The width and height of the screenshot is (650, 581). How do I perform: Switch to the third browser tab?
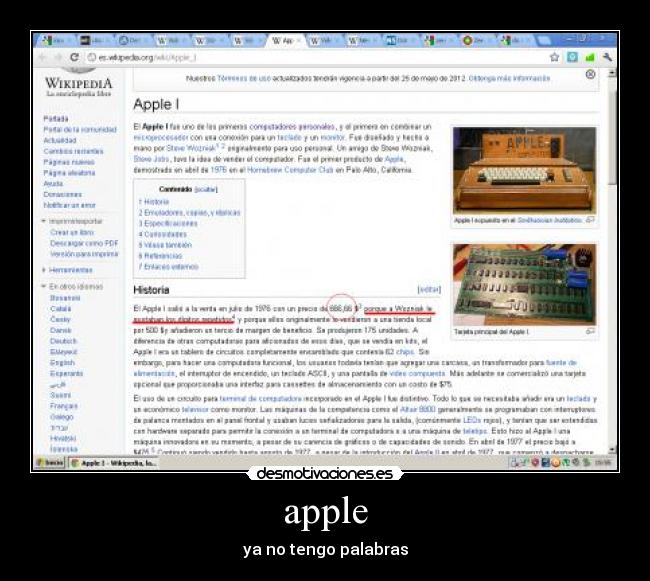[x=133, y=41]
